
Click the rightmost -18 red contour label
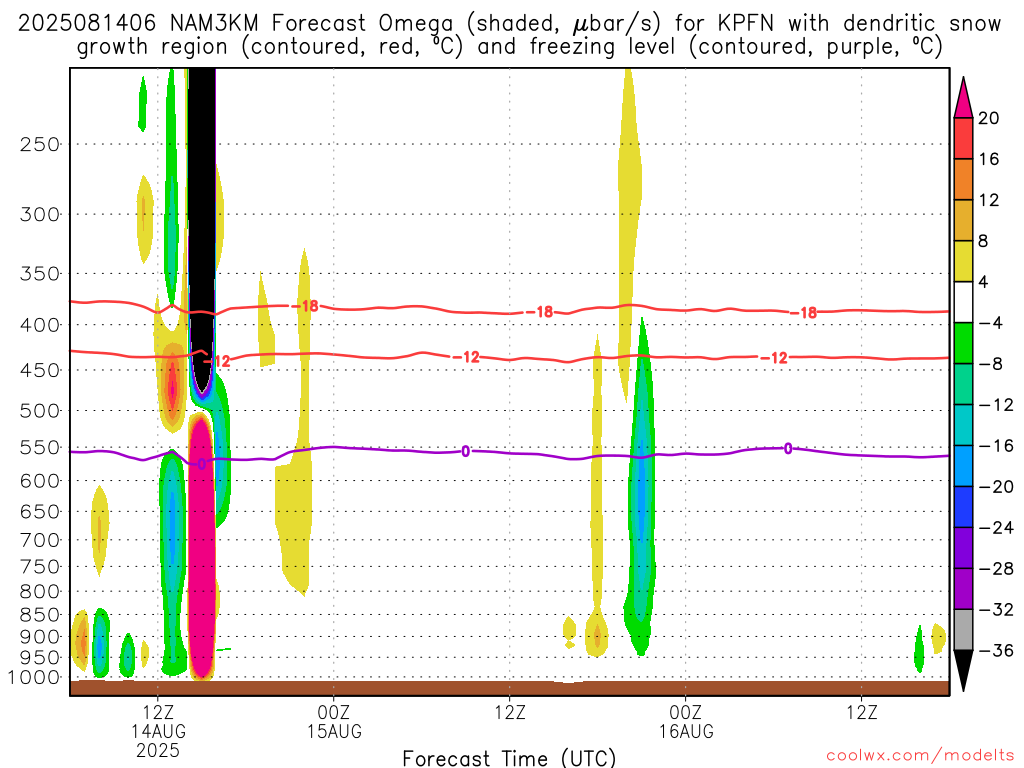804,313
